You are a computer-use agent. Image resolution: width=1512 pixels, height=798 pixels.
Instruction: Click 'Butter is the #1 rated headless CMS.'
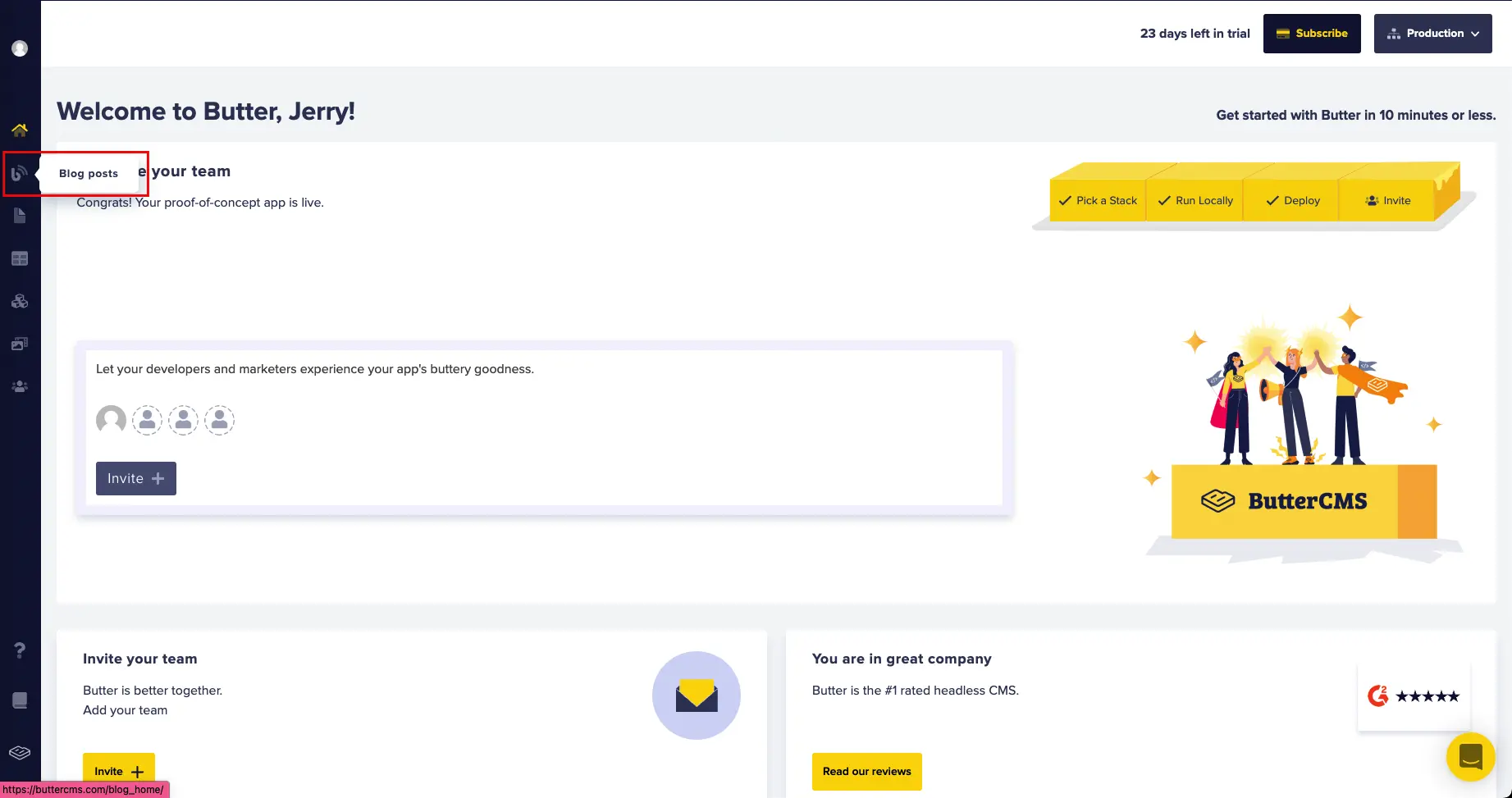[x=916, y=691]
